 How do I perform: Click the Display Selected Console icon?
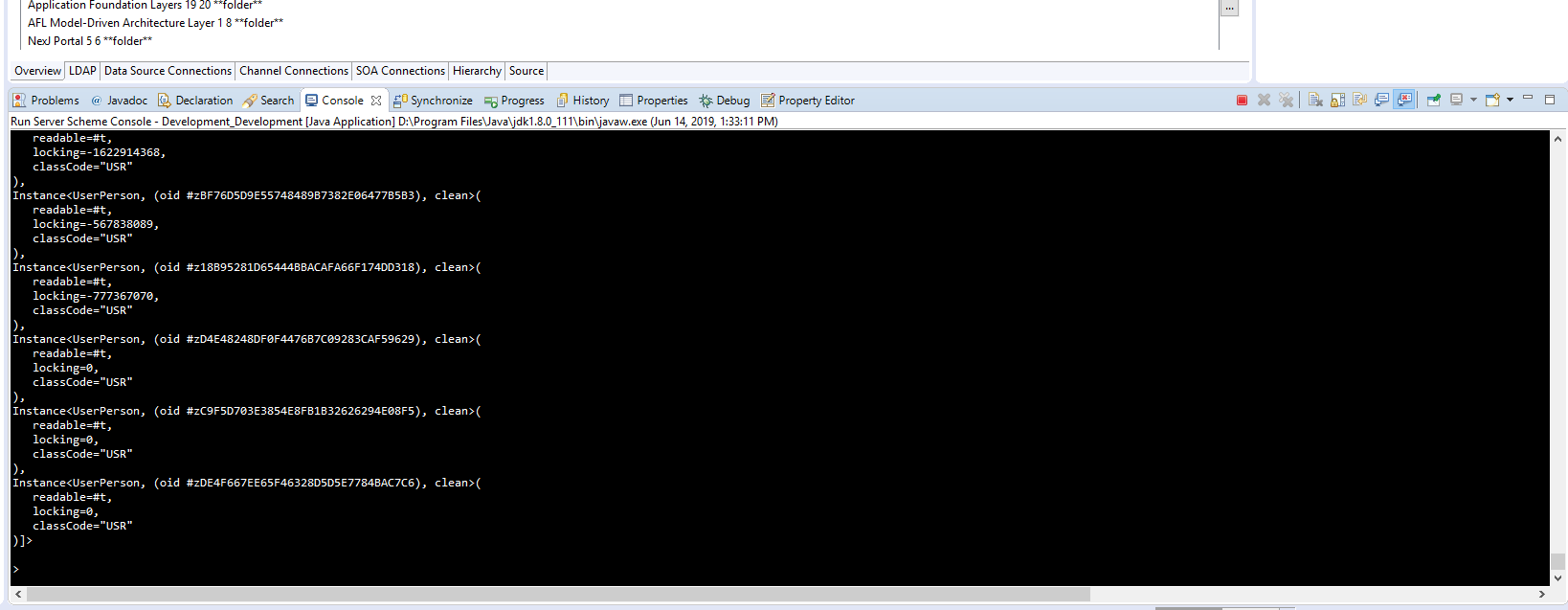coord(1456,100)
